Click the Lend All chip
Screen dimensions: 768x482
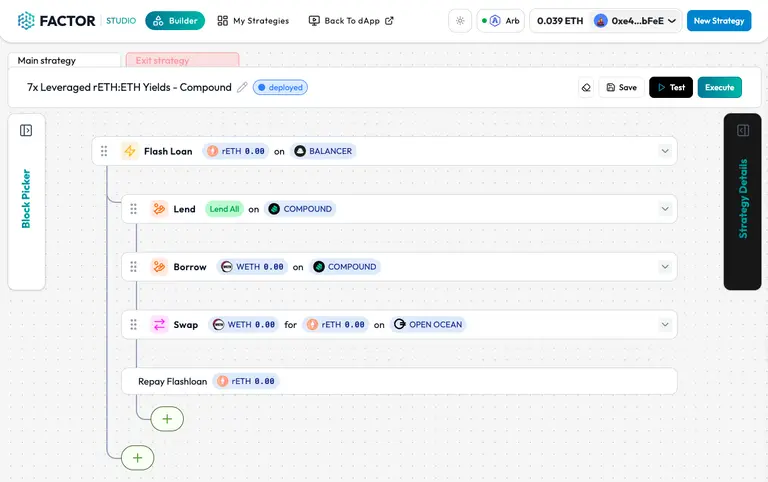click(224, 209)
